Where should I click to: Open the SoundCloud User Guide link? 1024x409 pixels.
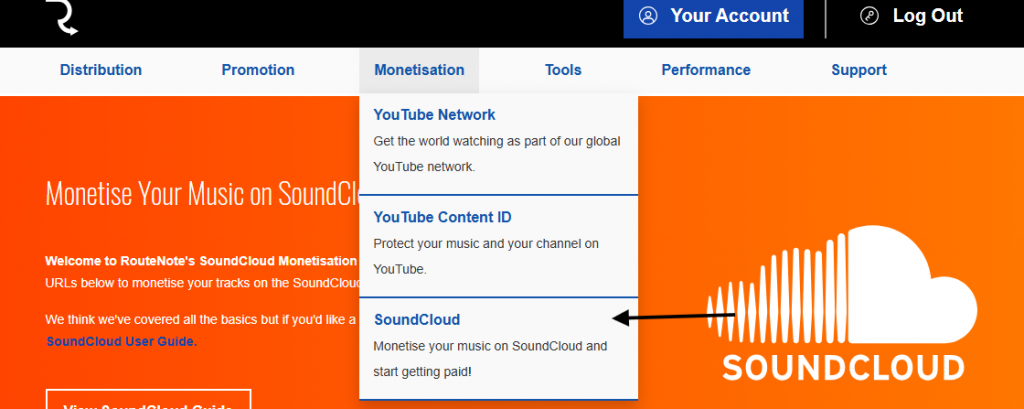coord(121,342)
